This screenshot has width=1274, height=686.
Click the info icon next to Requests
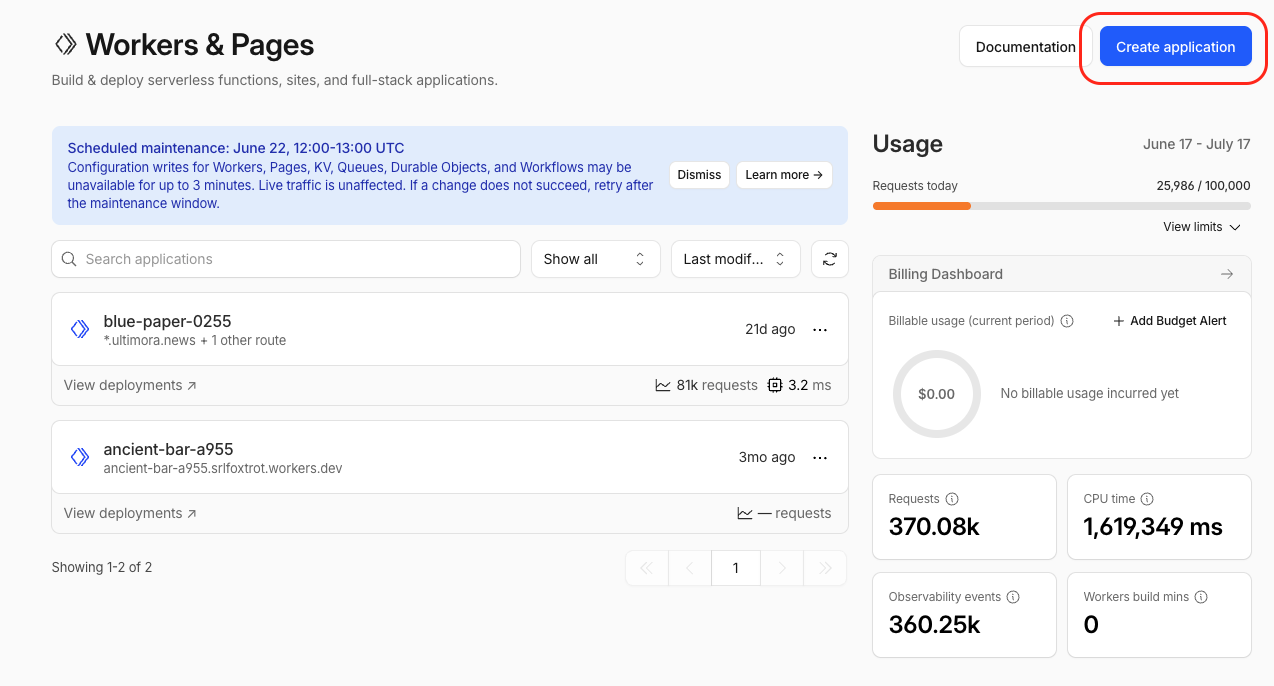coord(952,499)
